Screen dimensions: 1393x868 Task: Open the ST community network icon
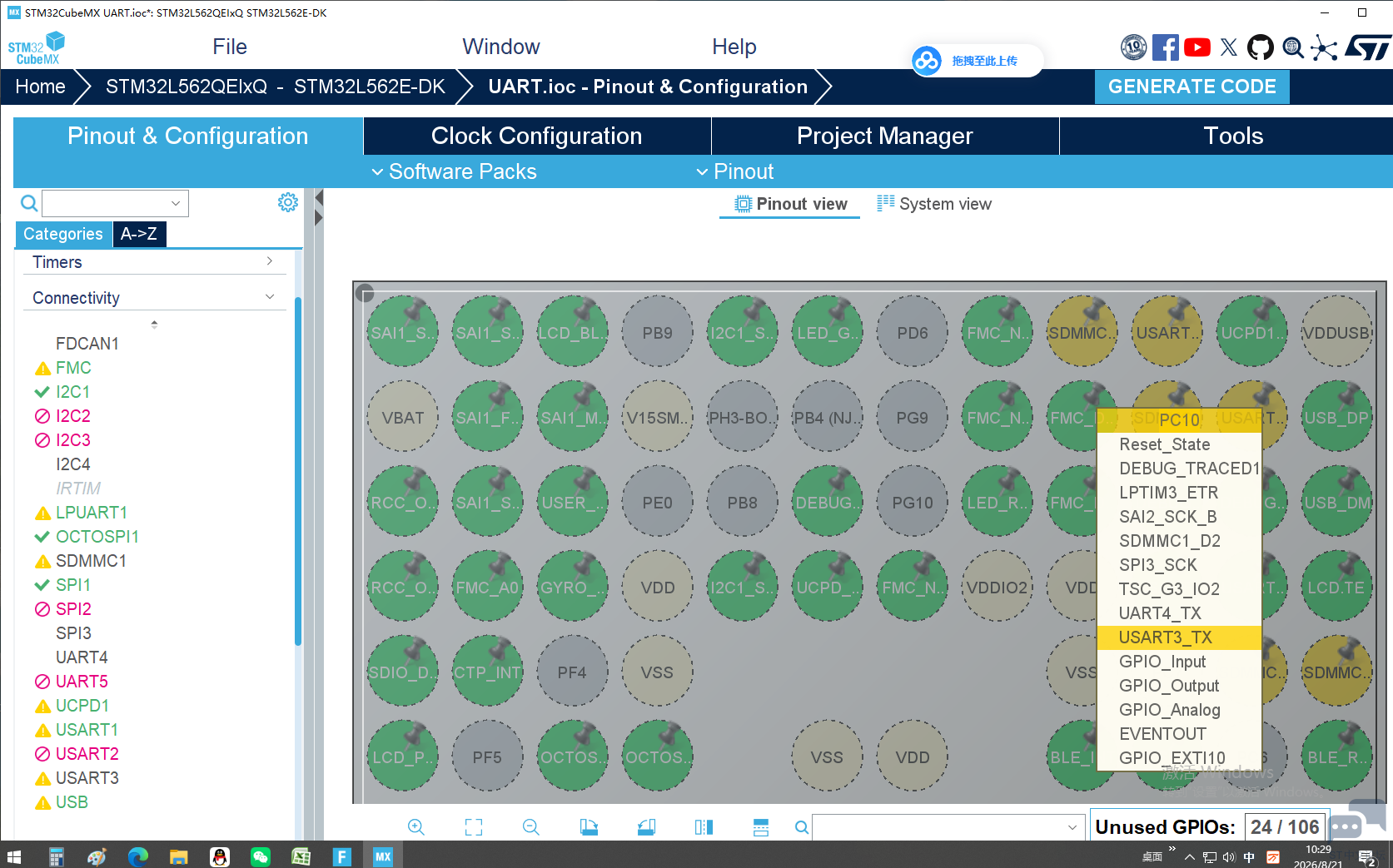[x=1324, y=48]
